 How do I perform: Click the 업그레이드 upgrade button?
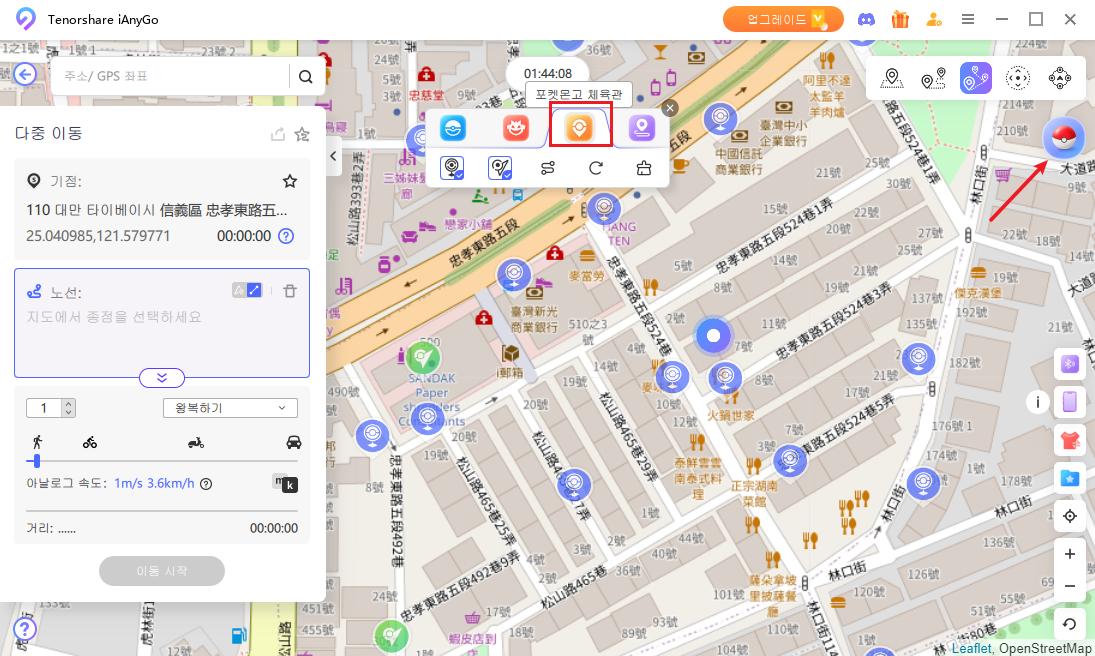point(783,19)
